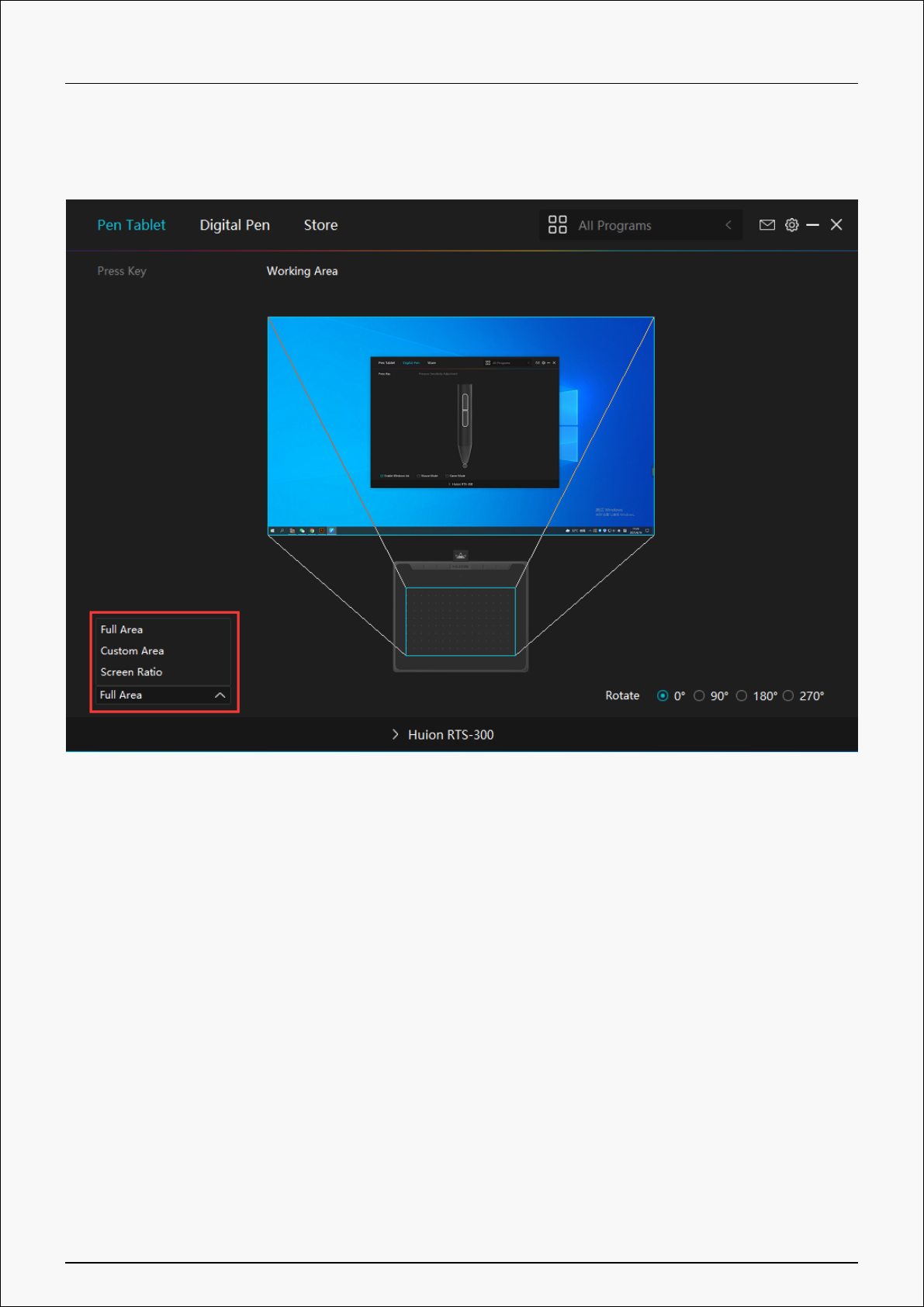Open the Store tab

pyautogui.click(x=320, y=225)
